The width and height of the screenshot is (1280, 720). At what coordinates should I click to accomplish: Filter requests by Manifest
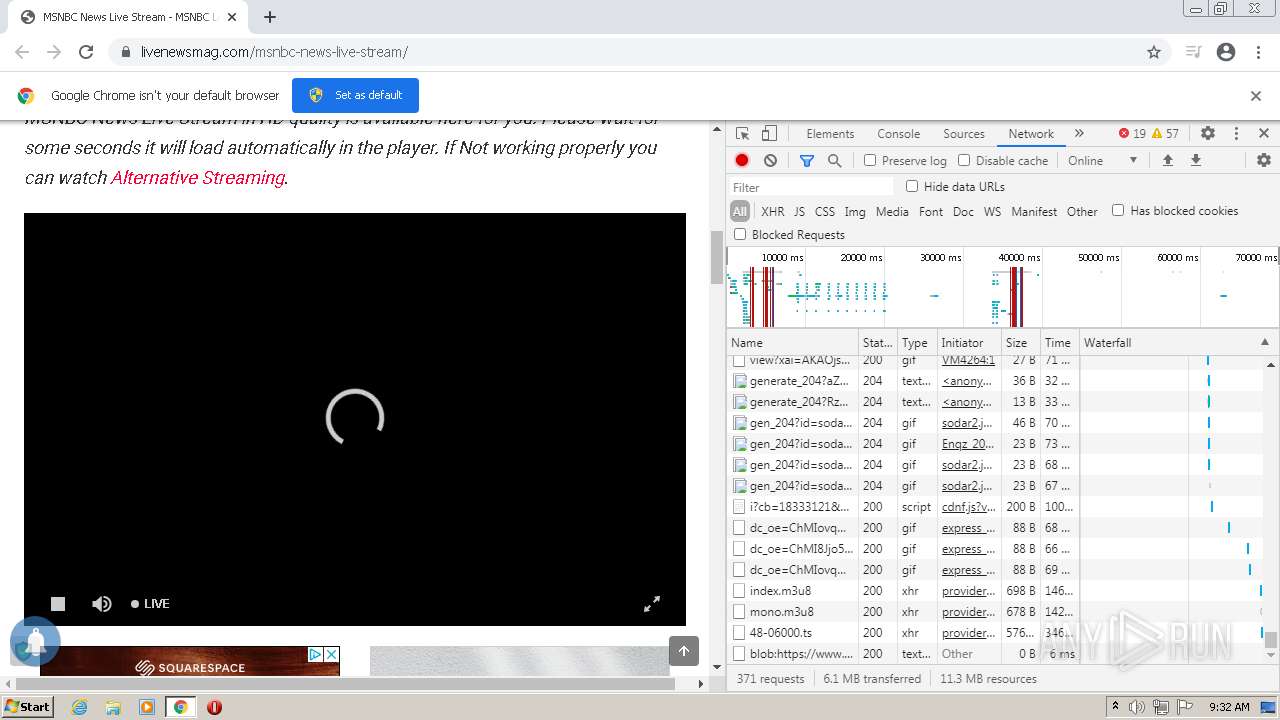(1034, 211)
